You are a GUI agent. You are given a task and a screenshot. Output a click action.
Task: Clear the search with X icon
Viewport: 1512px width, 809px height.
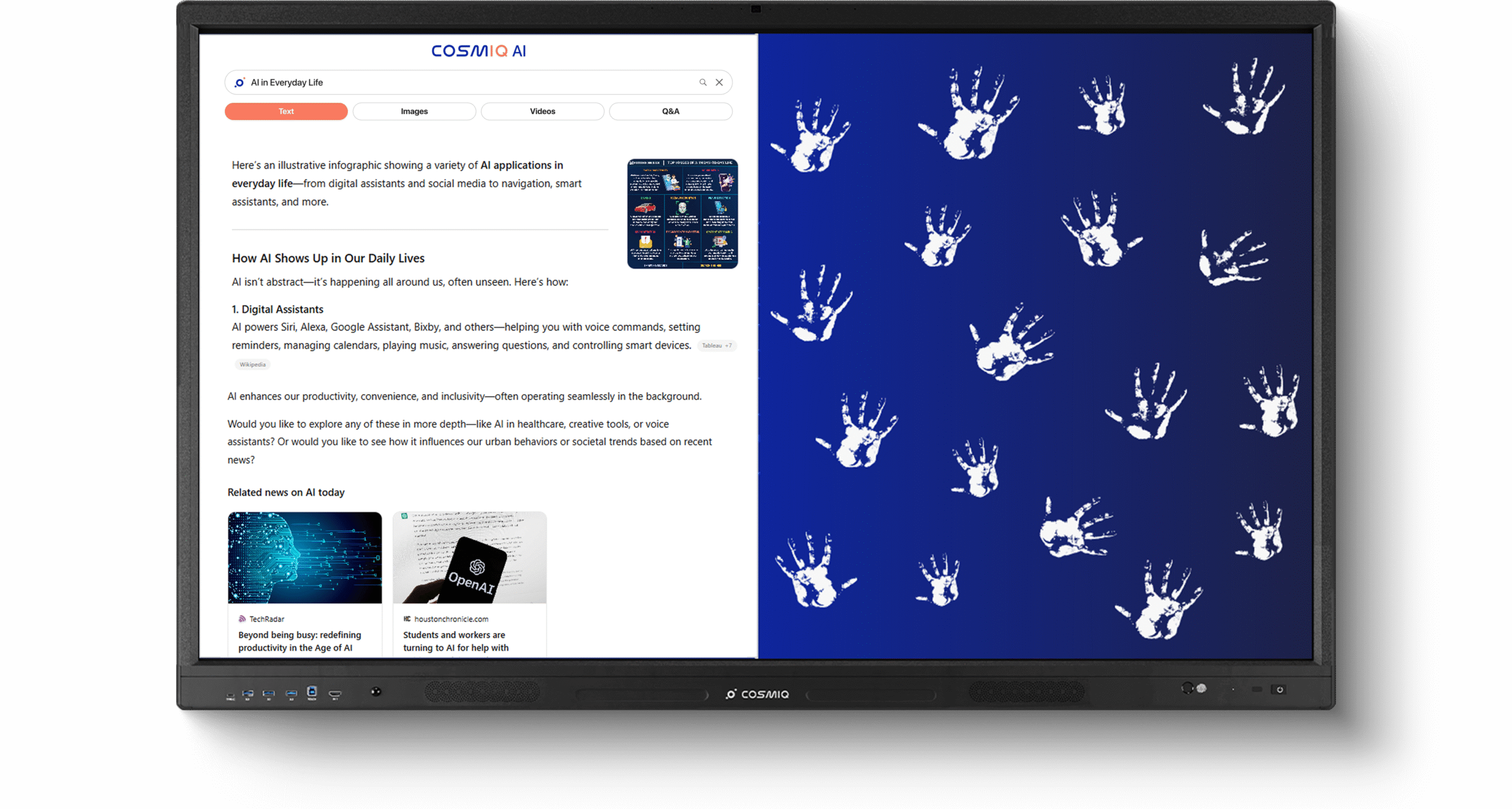[x=719, y=83]
